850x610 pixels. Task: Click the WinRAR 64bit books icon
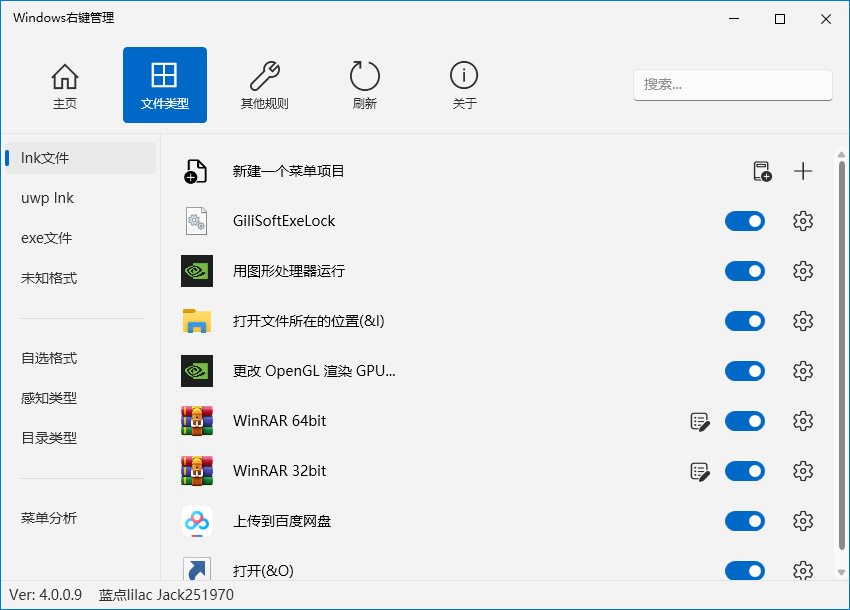coord(197,421)
